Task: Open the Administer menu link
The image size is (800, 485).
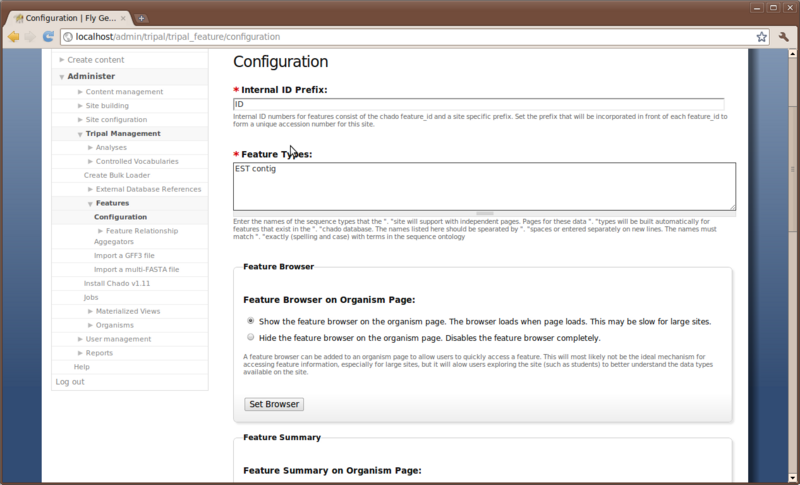Action: [x=91, y=76]
